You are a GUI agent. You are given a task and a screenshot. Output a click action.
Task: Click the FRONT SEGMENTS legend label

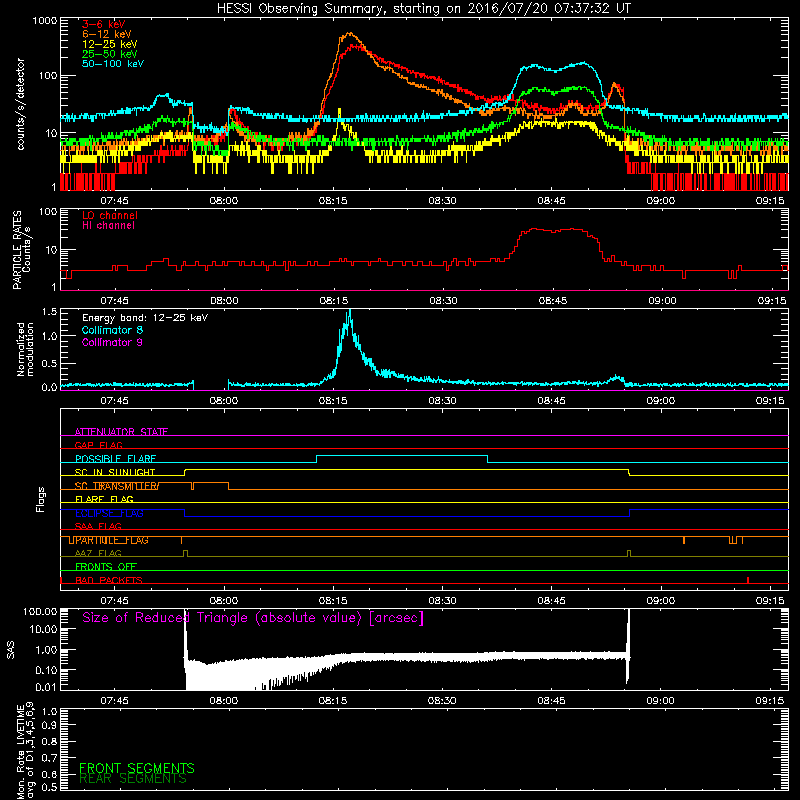pyautogui.click(x=137, y=768)
